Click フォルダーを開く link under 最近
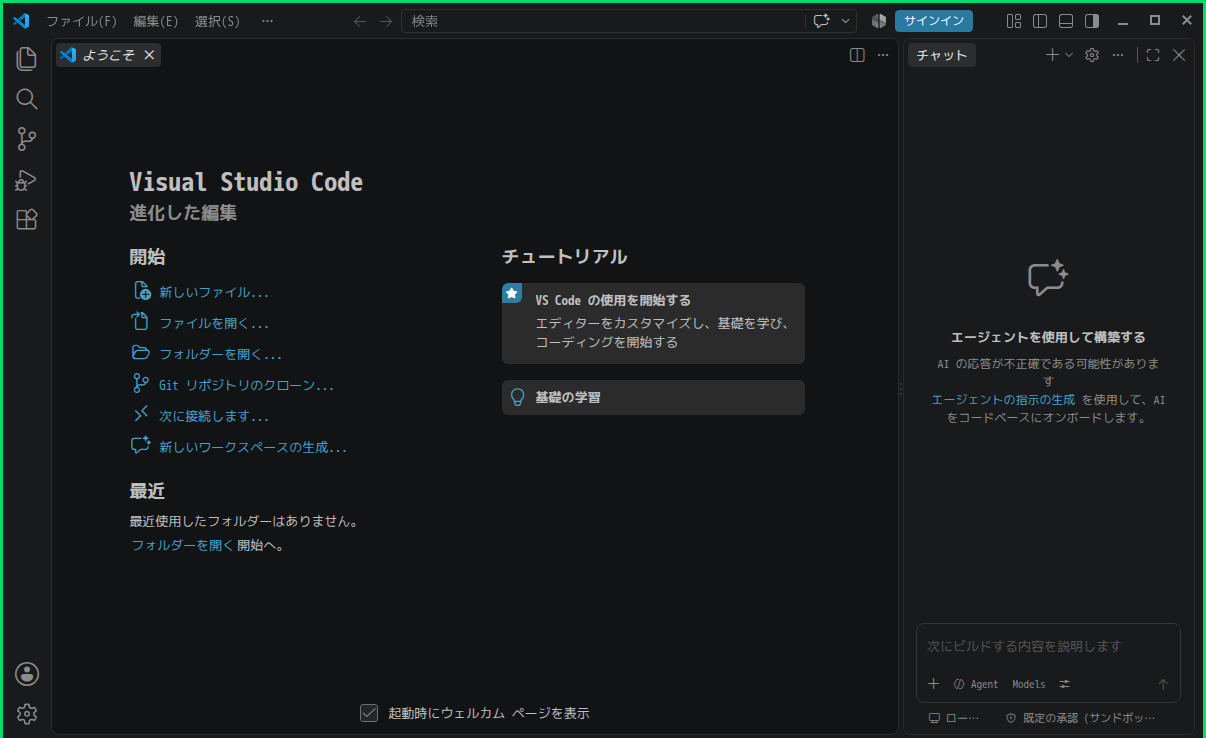Screen dimensions: 1206x738 (x=182, y=546)
